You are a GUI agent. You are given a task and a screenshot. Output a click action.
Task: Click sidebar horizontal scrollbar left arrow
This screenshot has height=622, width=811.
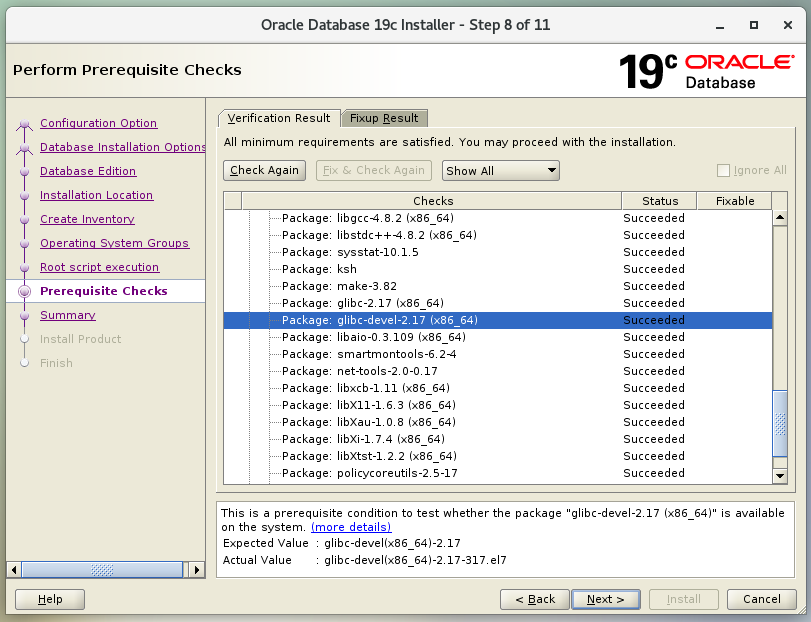(x=13, y=569)
